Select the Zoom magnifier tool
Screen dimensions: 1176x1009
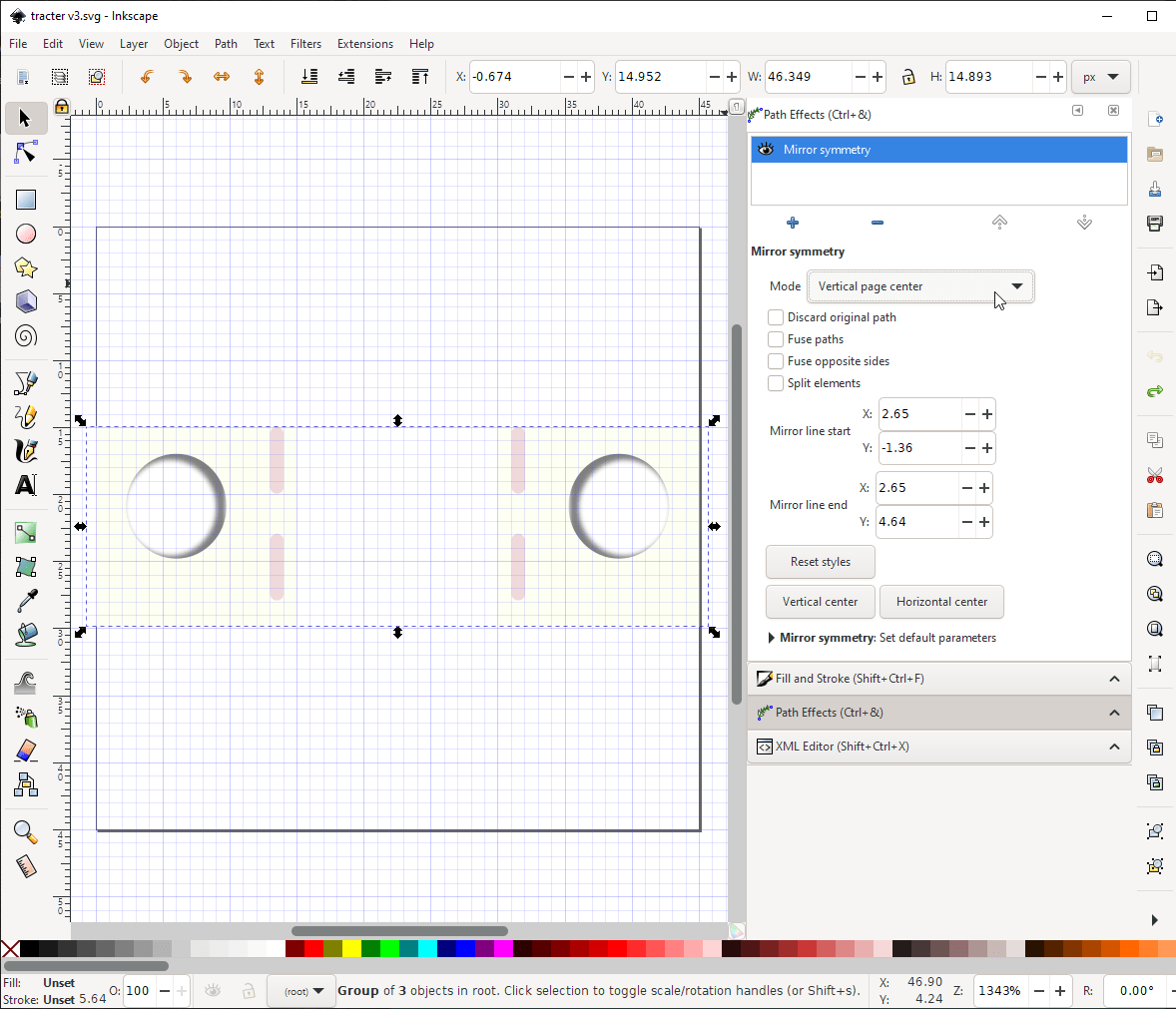(x=26, y=832)
